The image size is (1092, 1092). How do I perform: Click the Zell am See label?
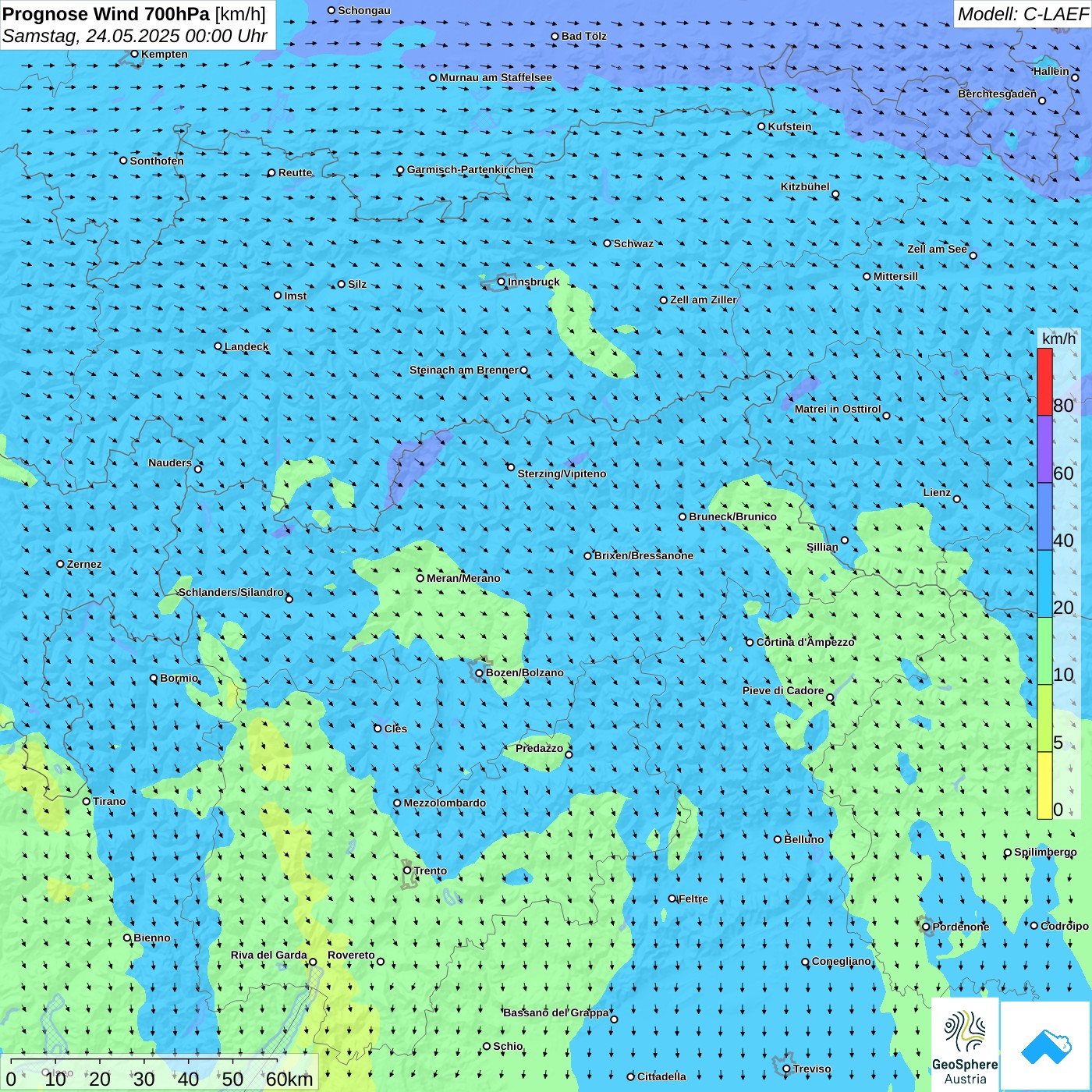(937, 249)
